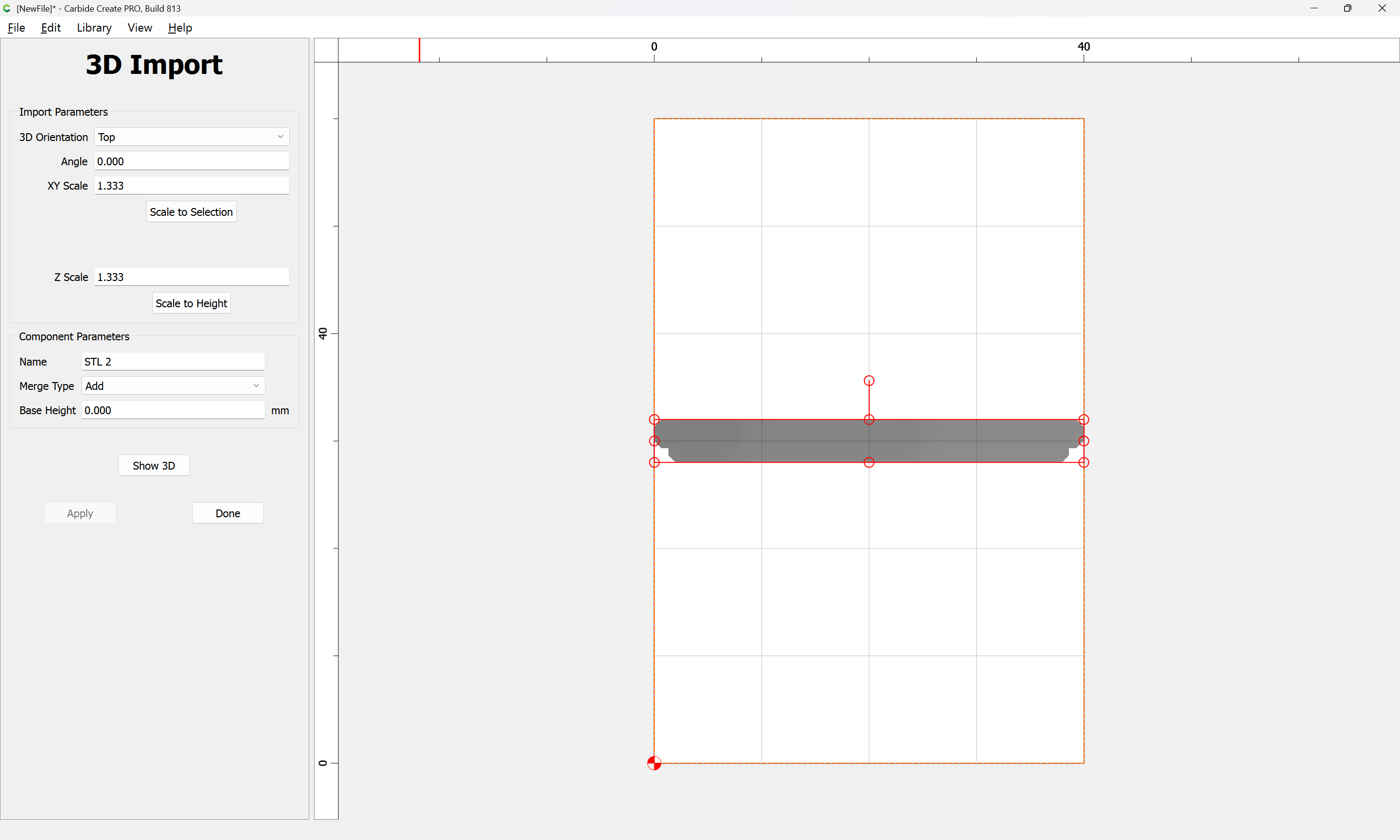1400x840 pixels.
Task: Click the left-middle resize handle of the model
Action: (654, 441)
